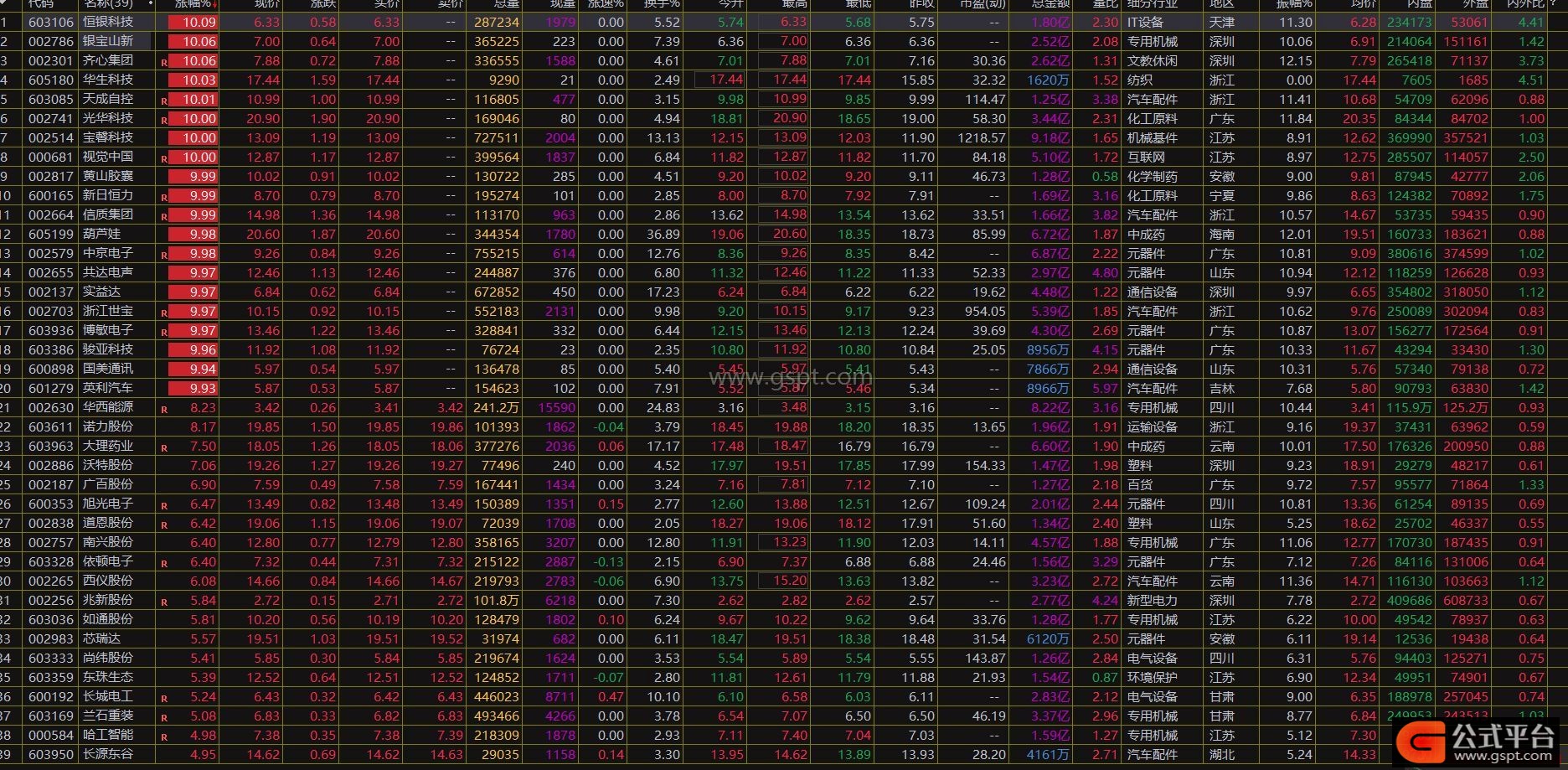1568x770 pixels.
Task: Click the 天津 region cell
Action: point(1221,22)
